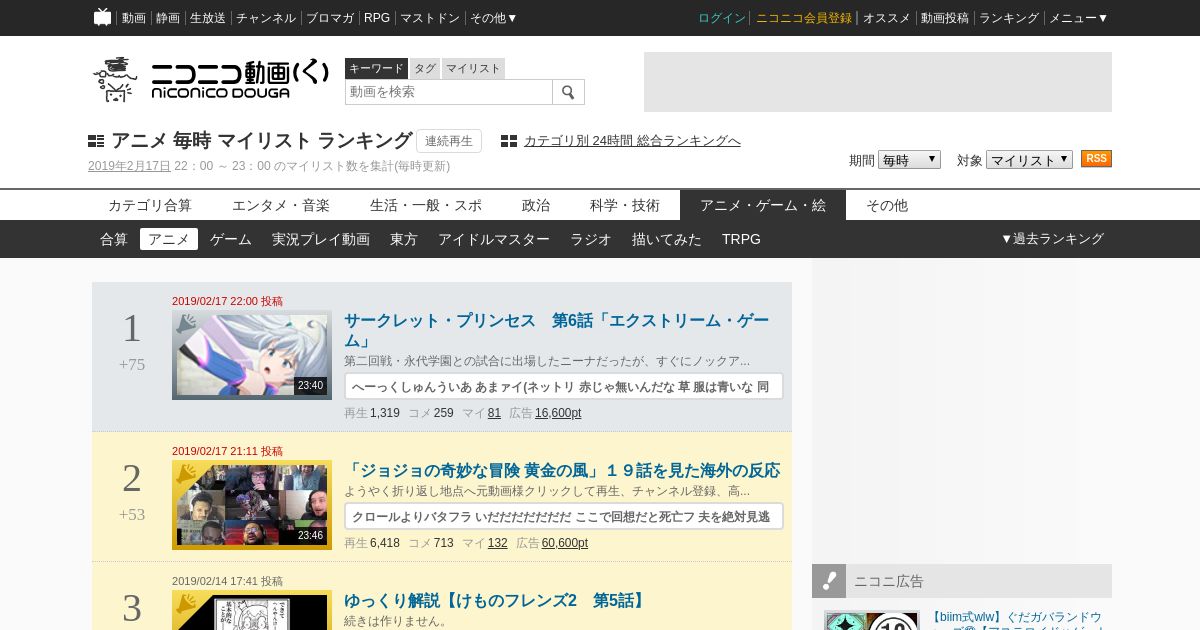Click megaphone icon on the JoJo reaction thumbnail
This screenshot has height=630, width=1200.
(x=187, y=474)
